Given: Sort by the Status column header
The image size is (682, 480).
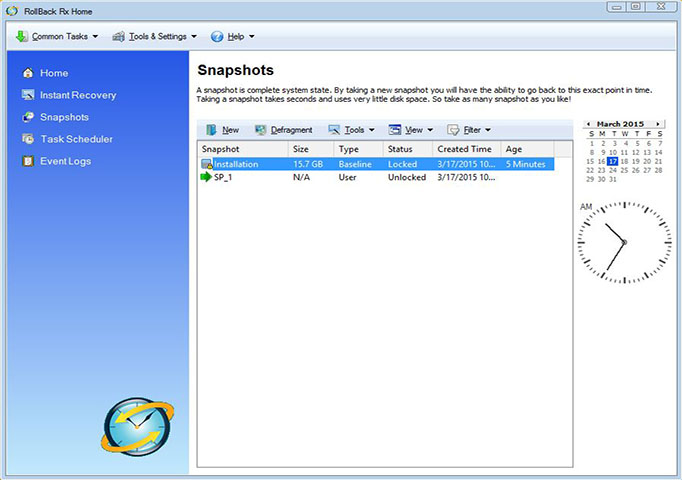Looking at the screenshot, I should (x=408, y=149).
